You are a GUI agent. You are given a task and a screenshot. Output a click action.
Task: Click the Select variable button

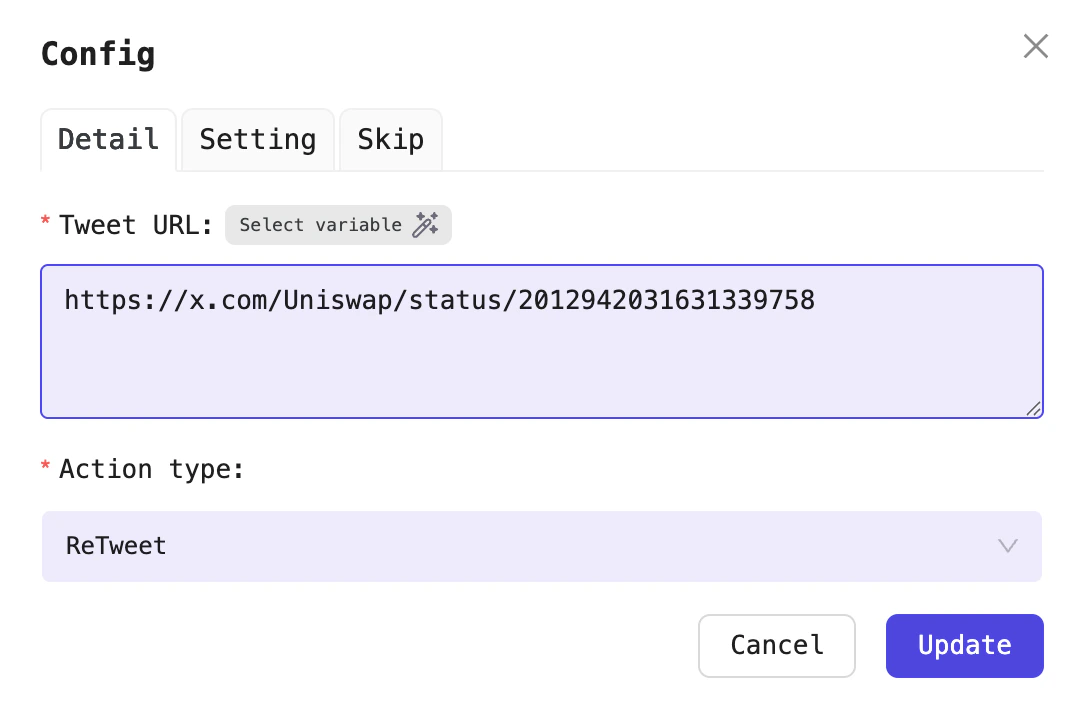pyautogui.click(x=338, y=224)
